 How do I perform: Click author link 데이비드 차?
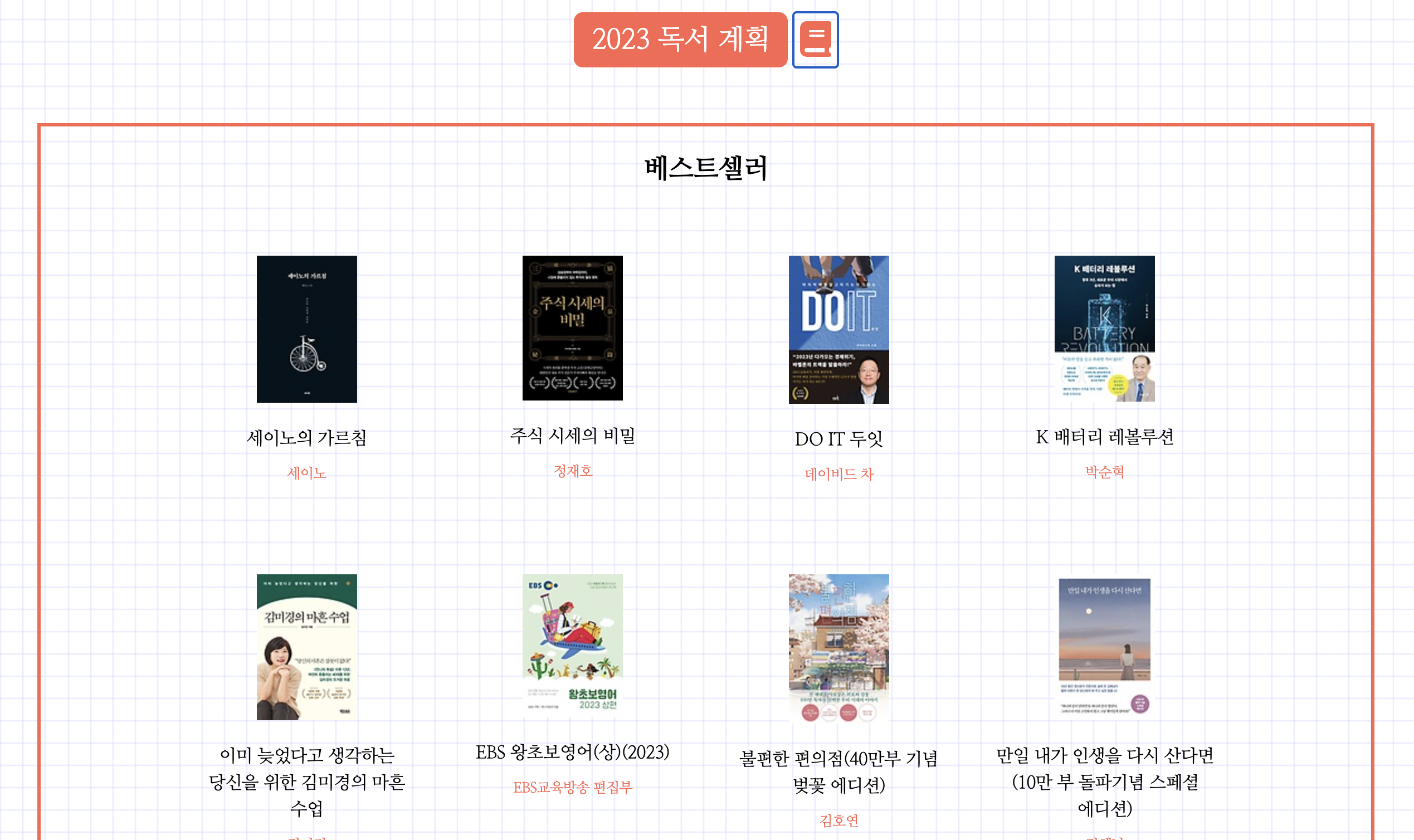point(838,474)
